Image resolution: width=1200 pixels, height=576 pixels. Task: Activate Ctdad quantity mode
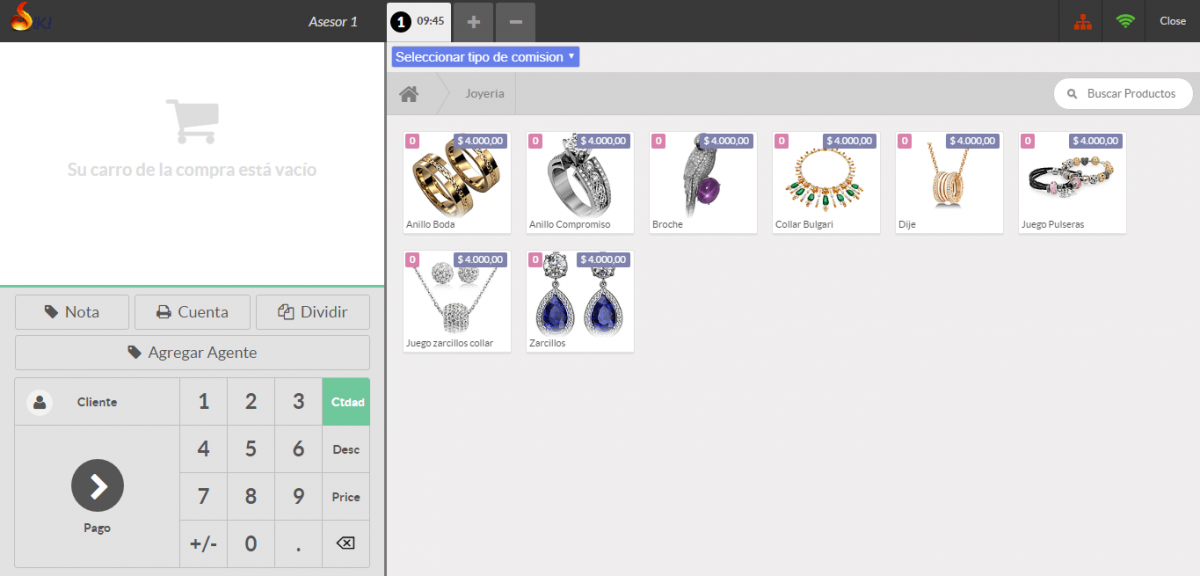[345, 402]
